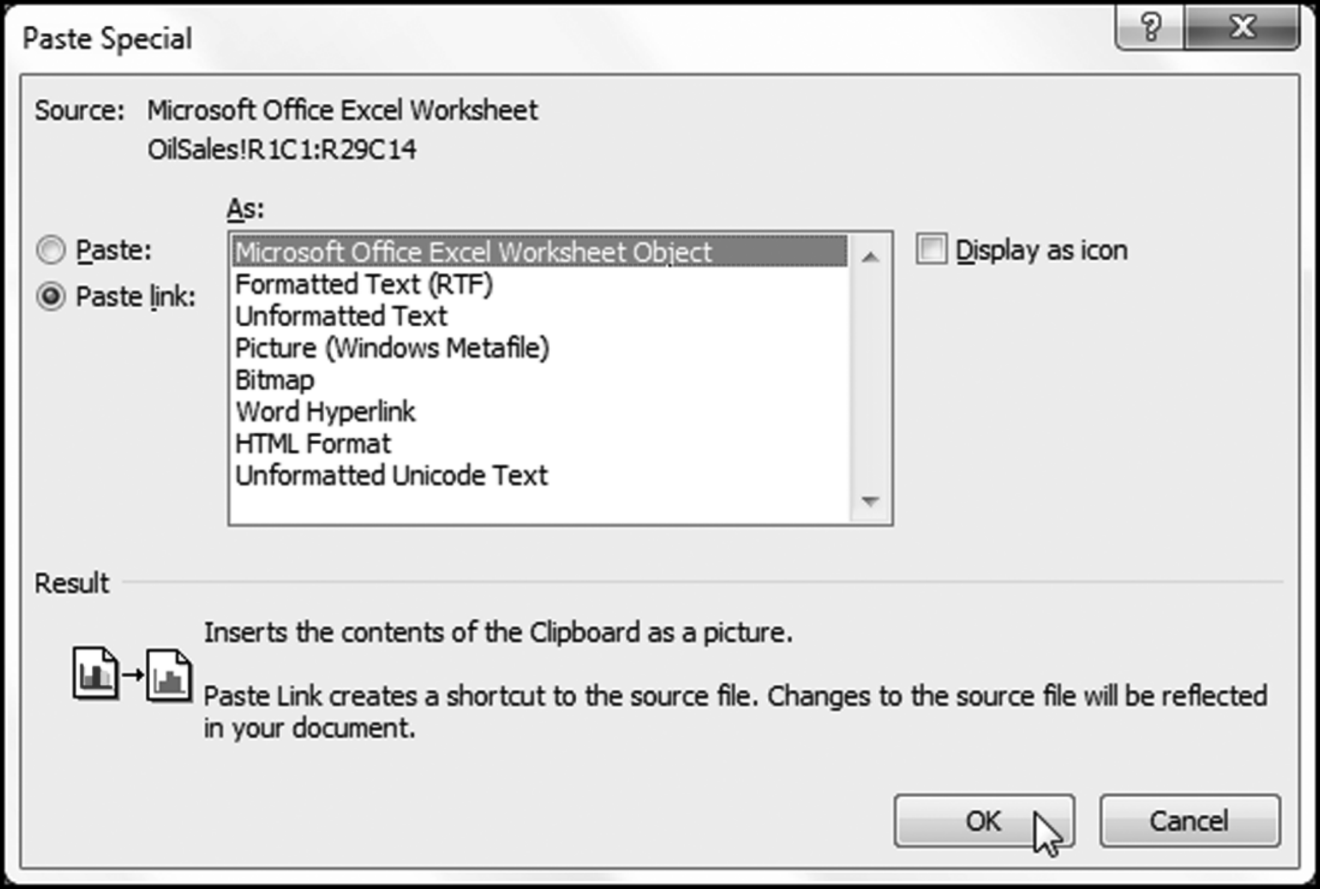Image resolution: width=1320 pixels, height=889 pixels.
Task: Click empty area below list items
Action: pyautogui.click(x=540, y=505)
